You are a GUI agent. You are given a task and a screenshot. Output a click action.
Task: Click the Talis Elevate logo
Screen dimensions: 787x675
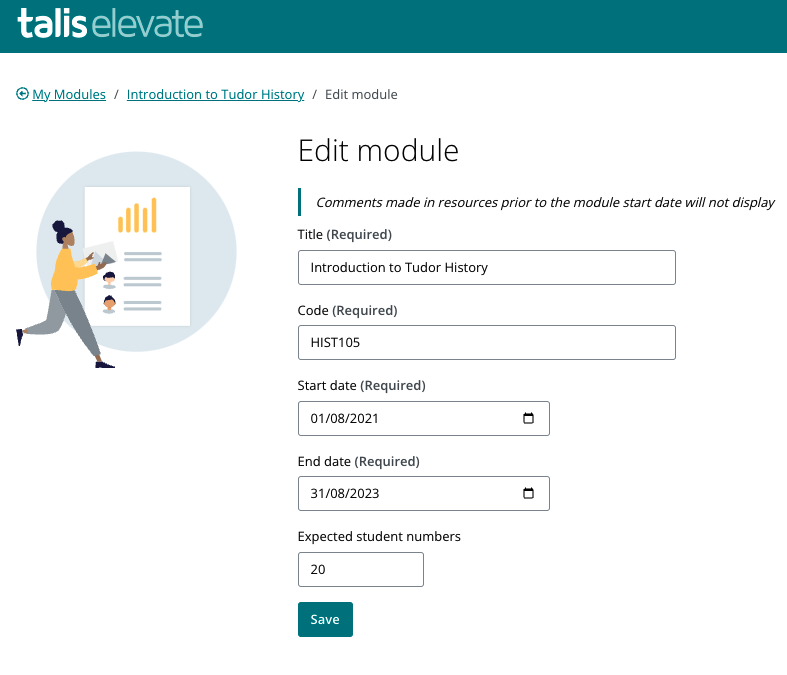click(x=110, y=23)
